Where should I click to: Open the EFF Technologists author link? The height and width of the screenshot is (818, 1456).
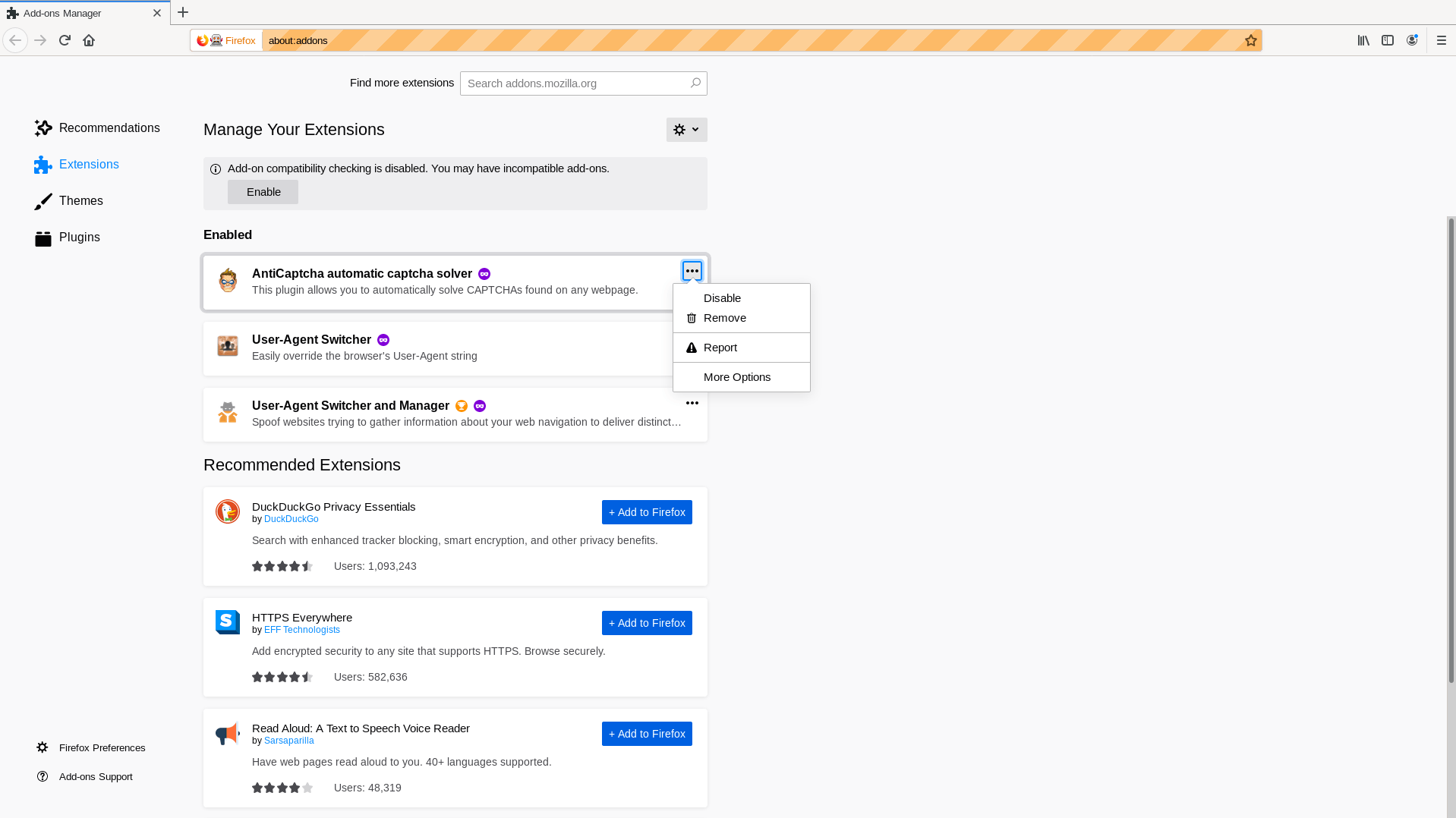pyautogui.click(x=302, y=630)
